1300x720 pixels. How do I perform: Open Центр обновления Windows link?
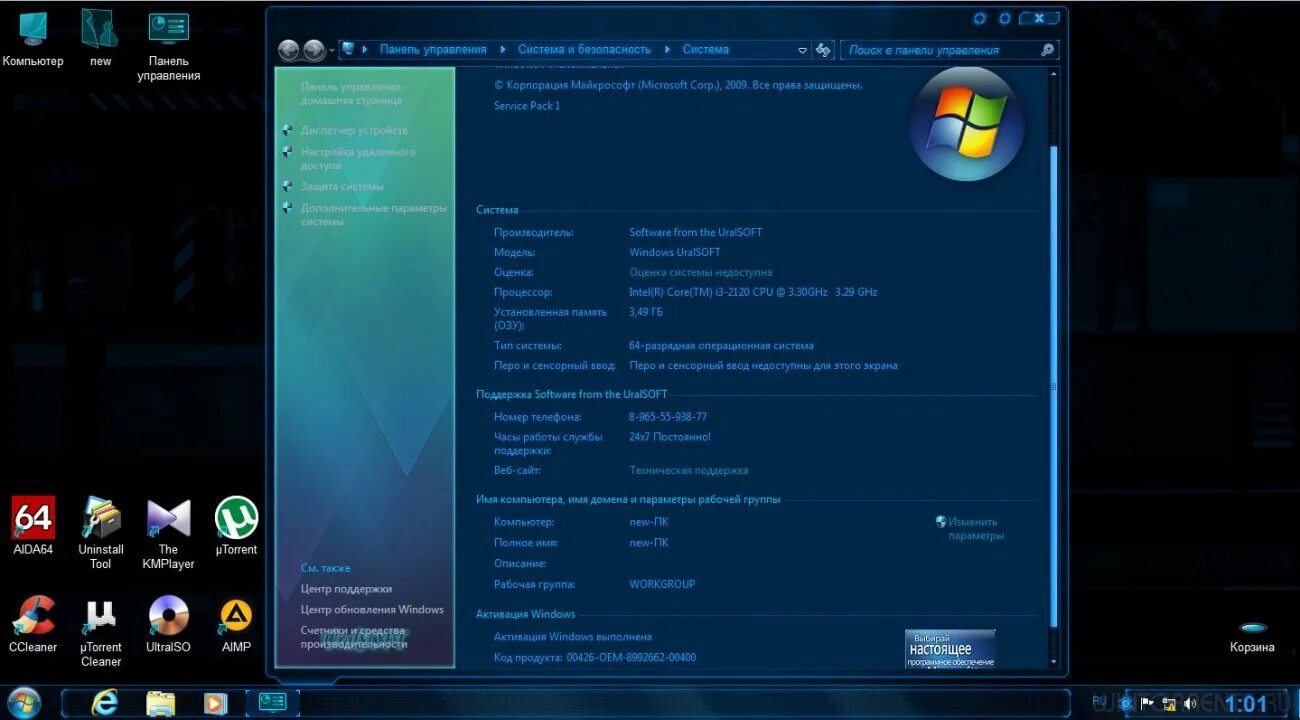(372, 610)
